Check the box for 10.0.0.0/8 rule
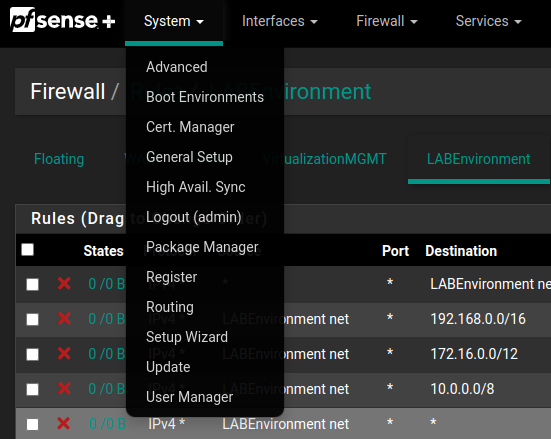Viewport: 551px width, 439px height. [32, 389]
